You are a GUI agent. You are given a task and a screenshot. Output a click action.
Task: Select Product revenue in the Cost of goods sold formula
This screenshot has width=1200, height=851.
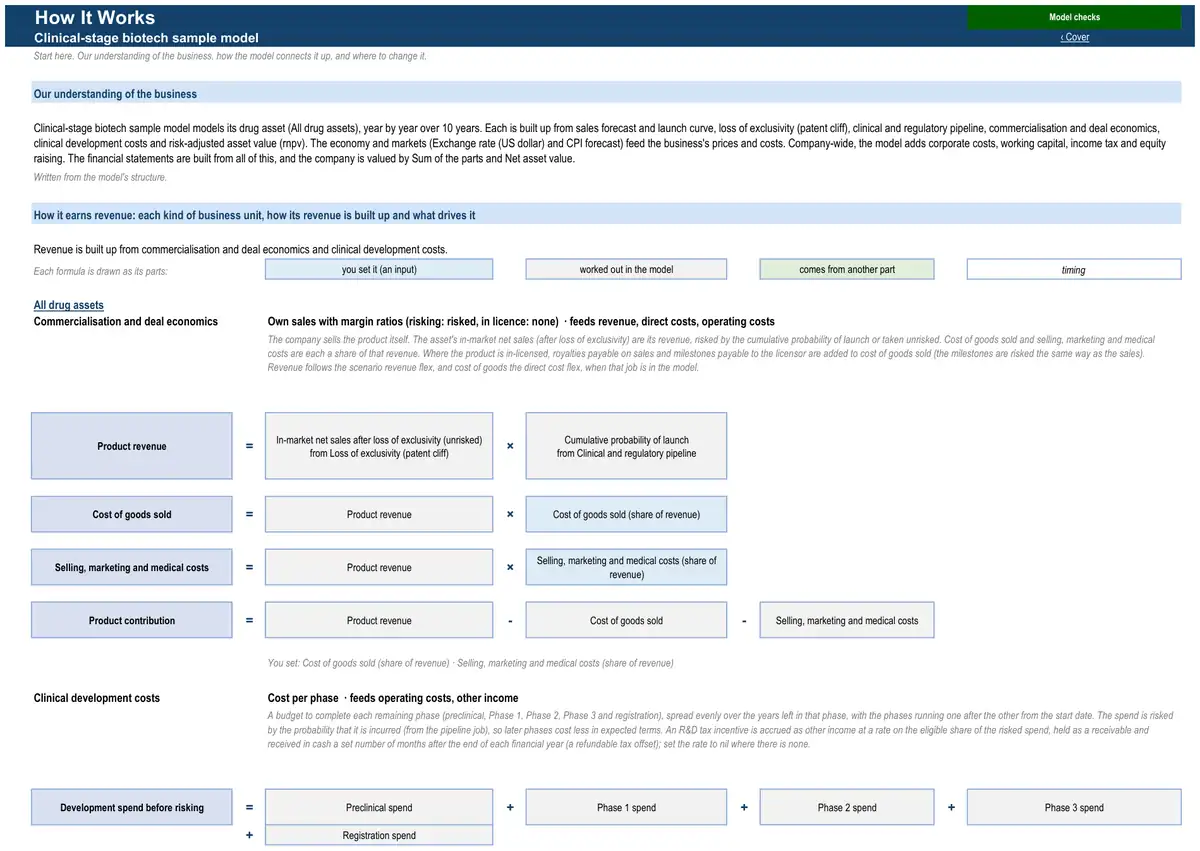(x=379, y=514)
